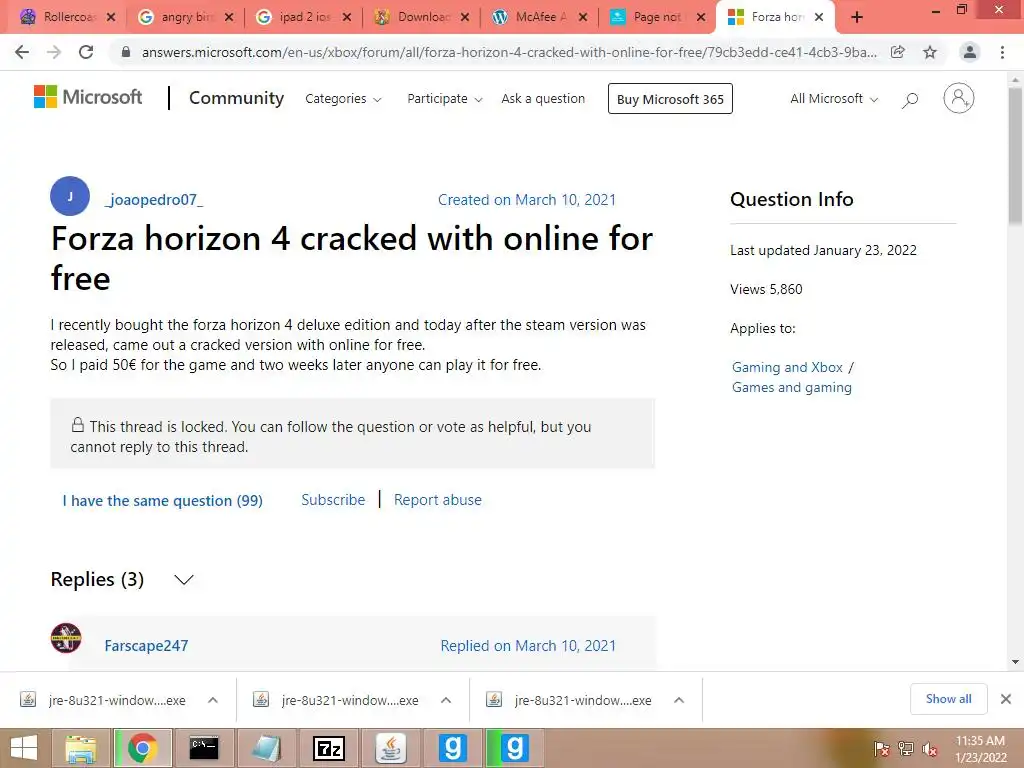Click the Chrome taskbar icon

click(142, 748)
